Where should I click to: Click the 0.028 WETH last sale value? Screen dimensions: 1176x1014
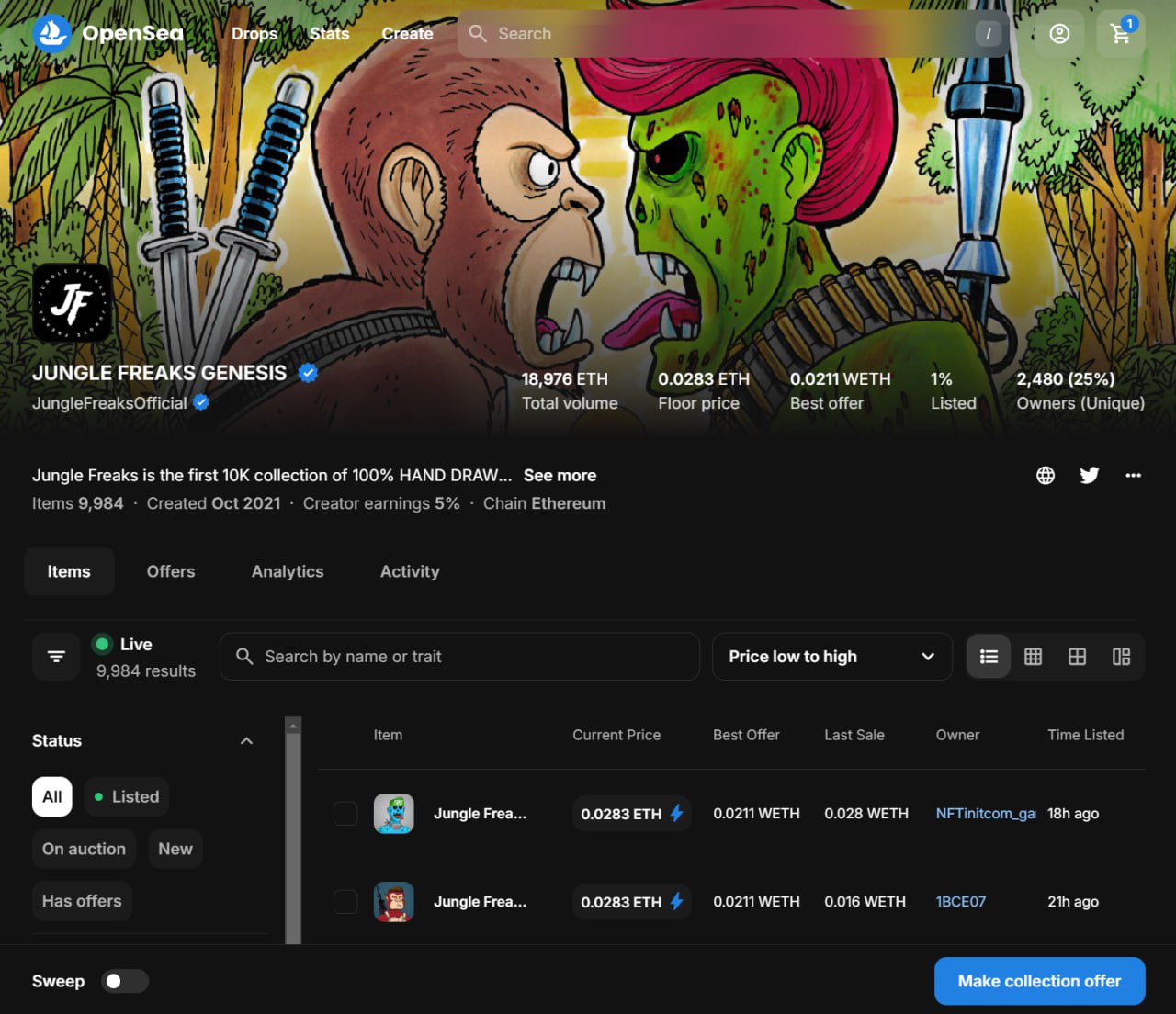[866, 814]
